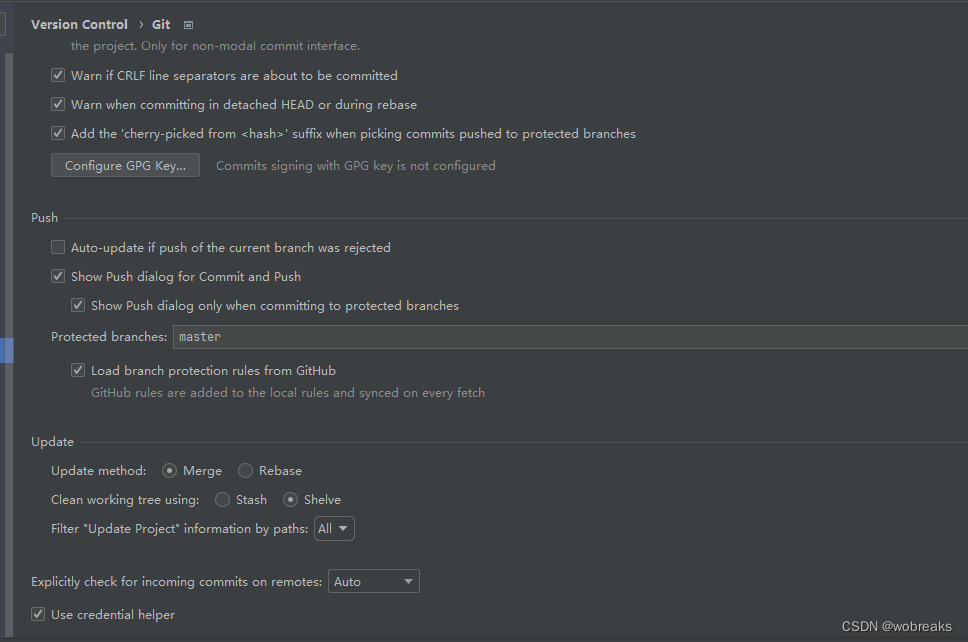This screenshot has width=968, height=642.
Task: Disable loading branch protection rules from GitHub
Action: 78,370
